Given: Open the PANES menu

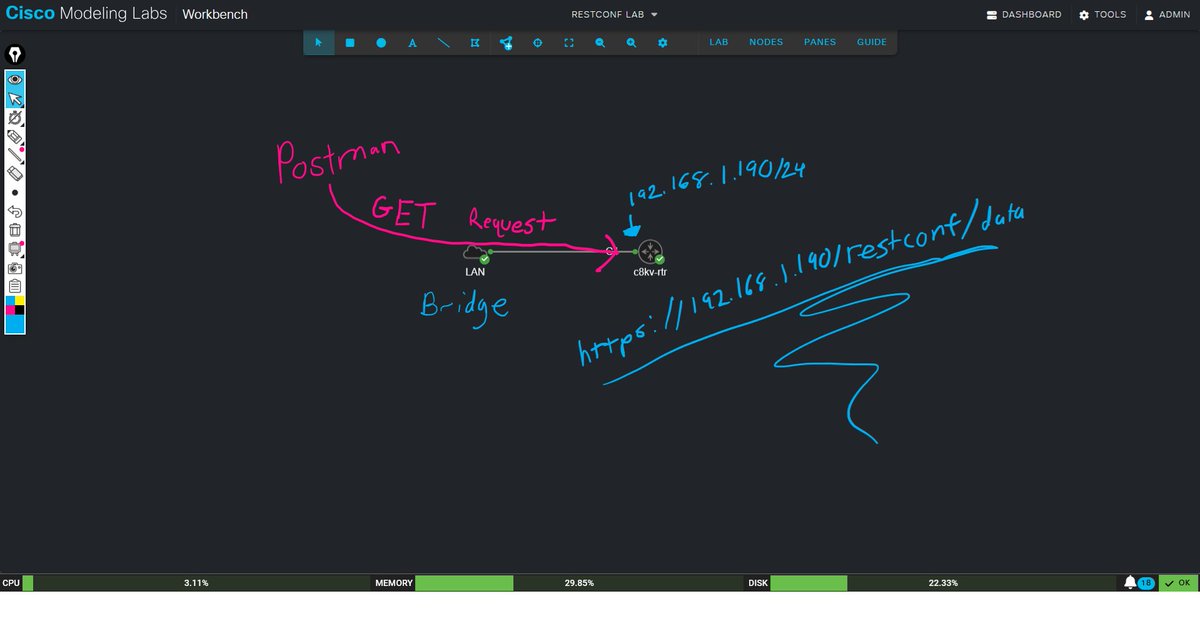Looking at the screenshot, I should 820,43.
